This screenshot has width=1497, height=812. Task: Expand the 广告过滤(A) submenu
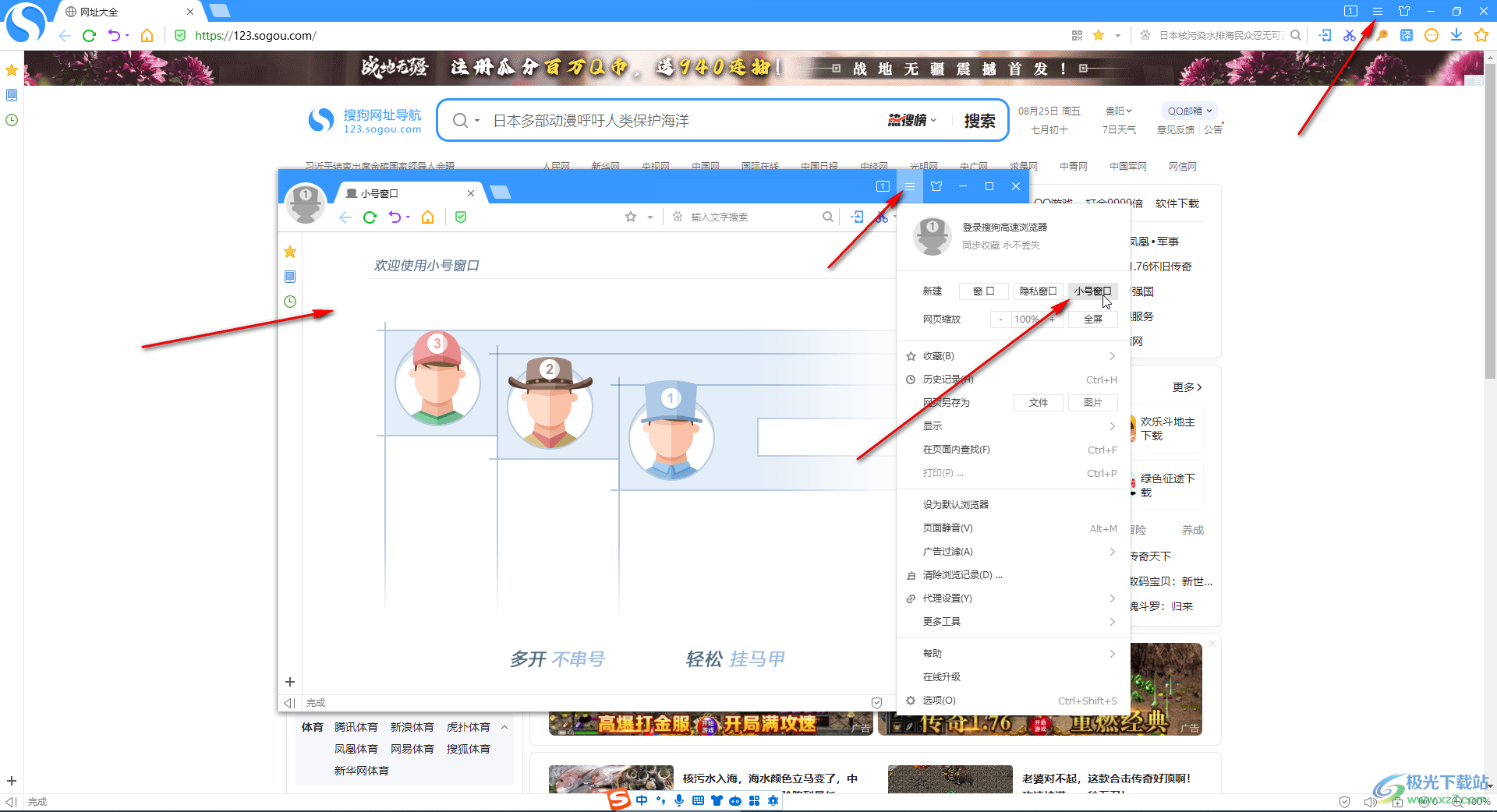(x=1014, y=552)
